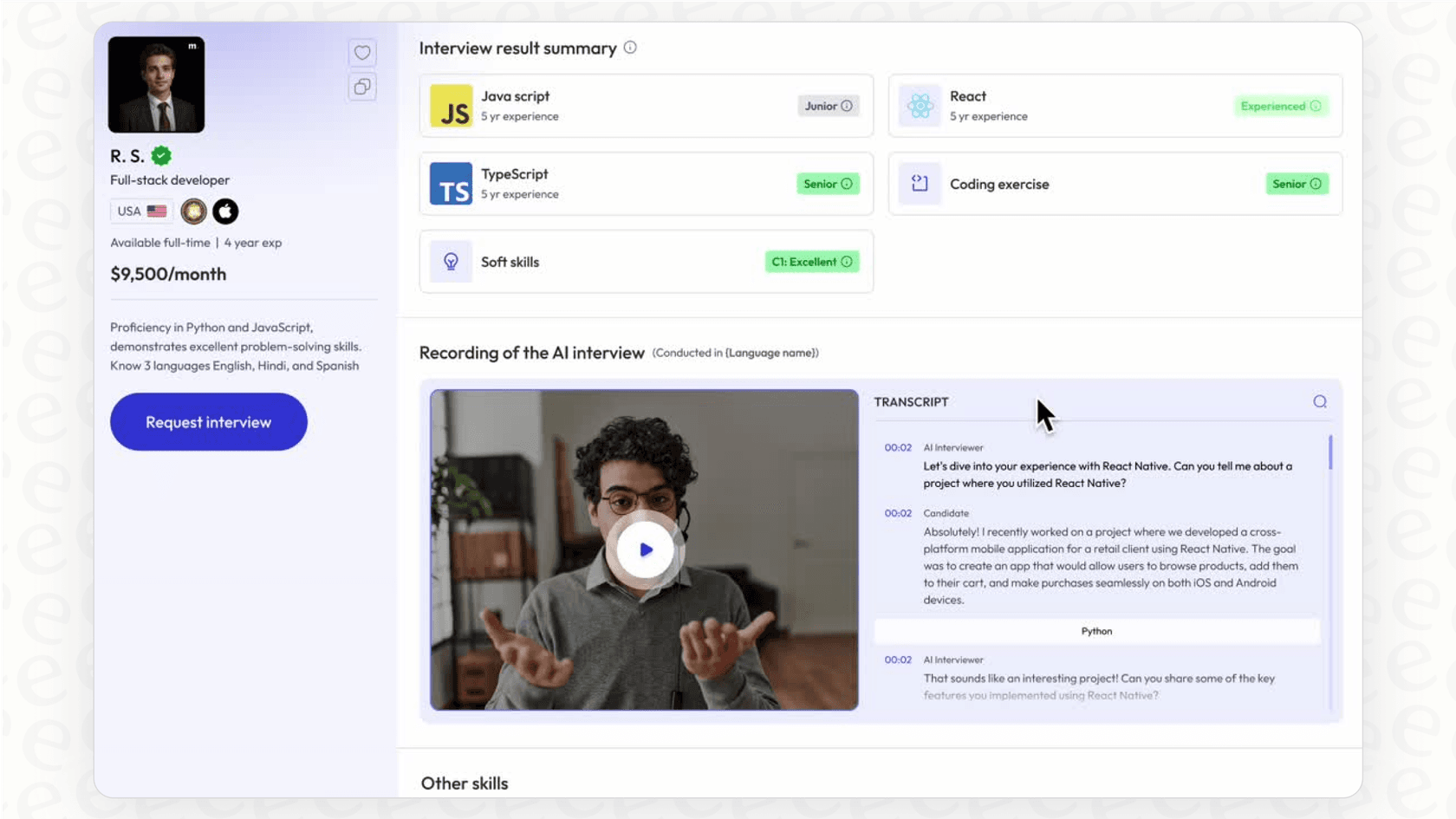Click the Soft skills lightbulb icon
1456x819 pixels.
pos(451,262)
